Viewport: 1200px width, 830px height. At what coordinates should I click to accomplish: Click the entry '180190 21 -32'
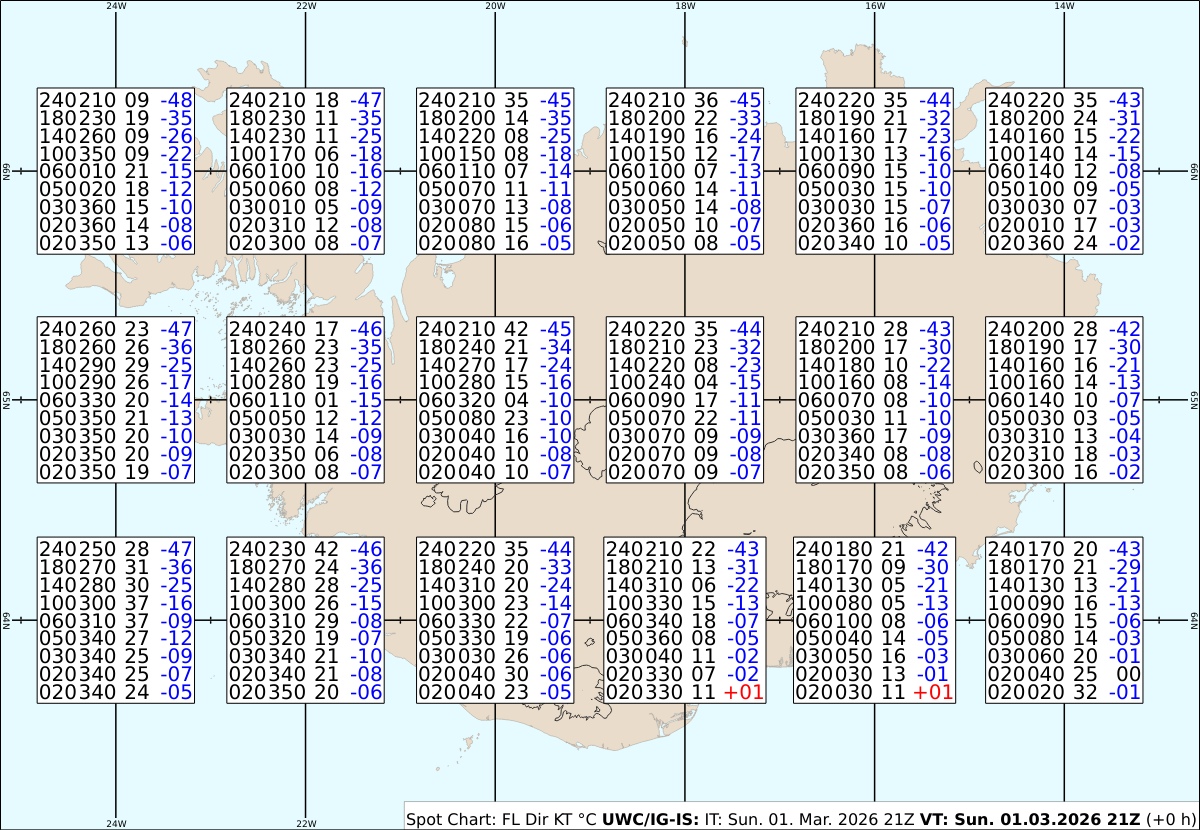click(x=875, y=118)
